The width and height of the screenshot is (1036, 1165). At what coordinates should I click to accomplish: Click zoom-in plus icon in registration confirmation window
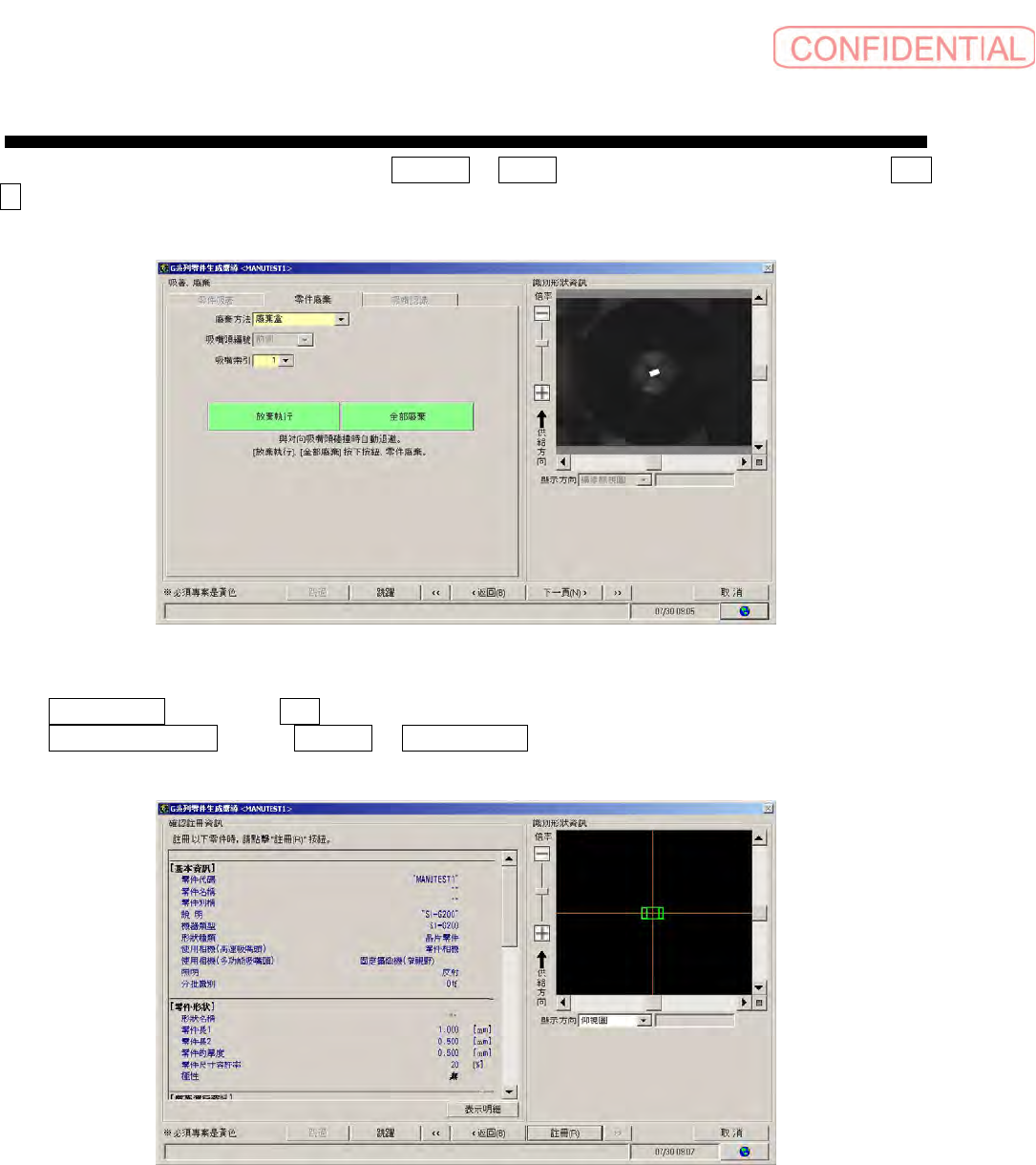pos(541,933)
